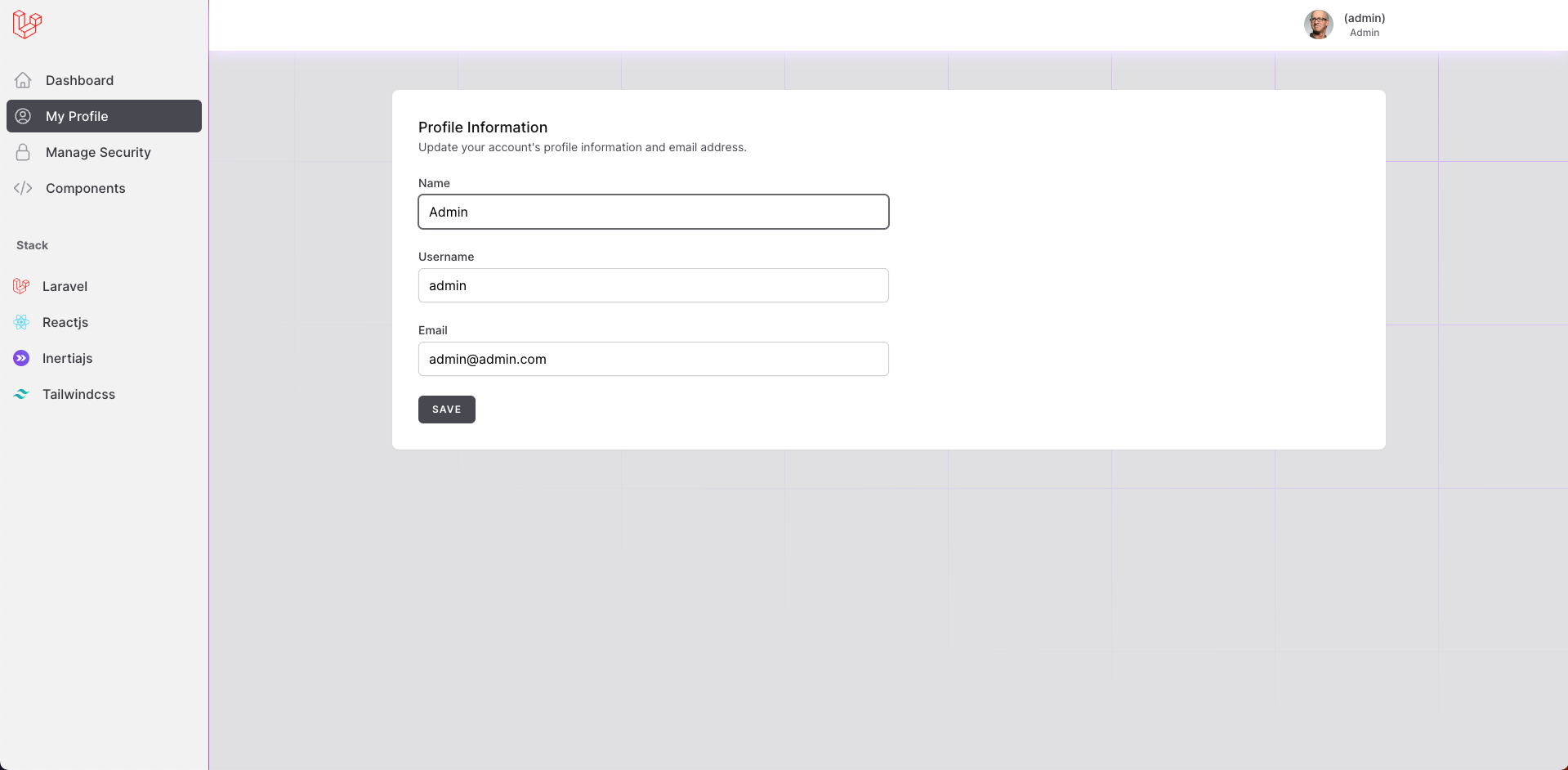The image size is (1568, 770).
Task: Select My Profile in sidebar
Action: [77, 116]
